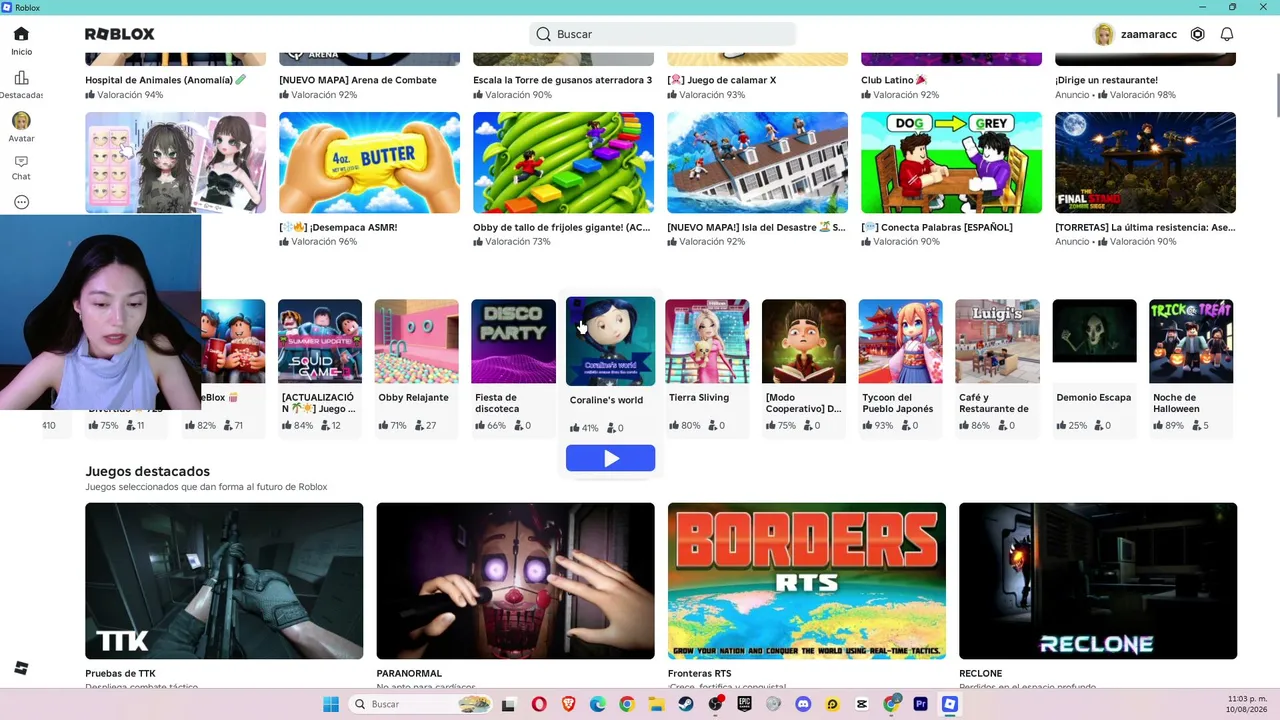Click the ¡Dirige un restaurante! ad title
This screenshot has height=720, width=1280.
pos(1106,80)
